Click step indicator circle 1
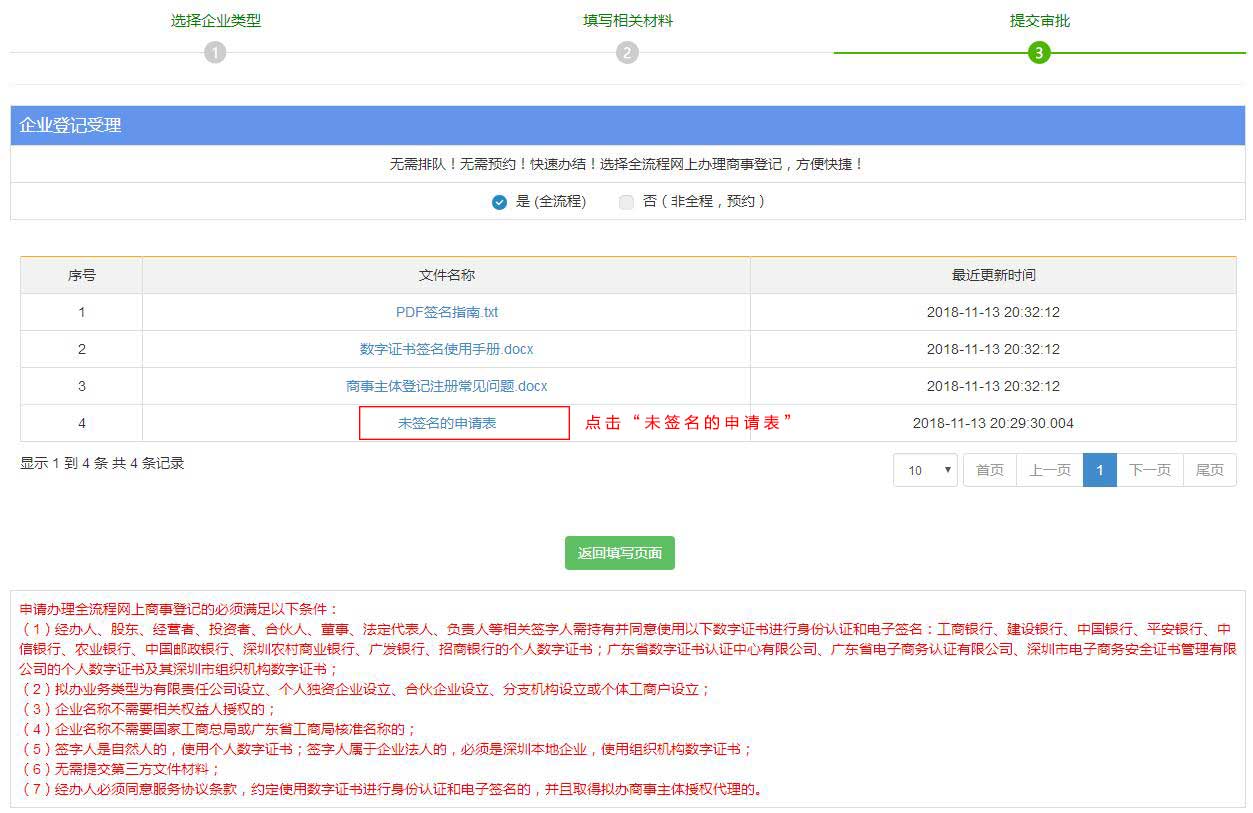This screenshot has width=1253, height=813. point(216,52)
